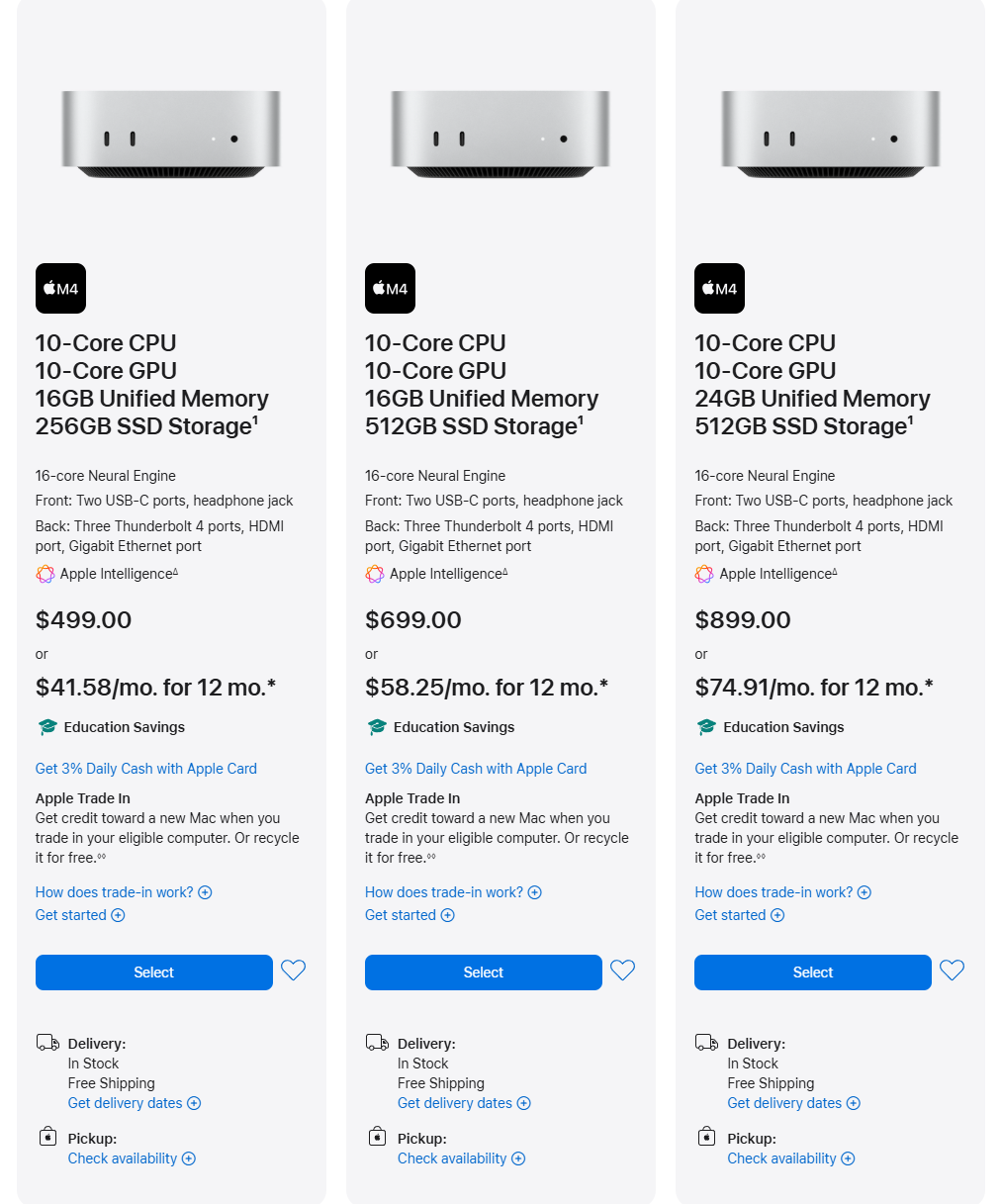1001x1204 pixels.
Task: Click Apple Intelligence icon on 24GB model
Action: coord(704,574)
